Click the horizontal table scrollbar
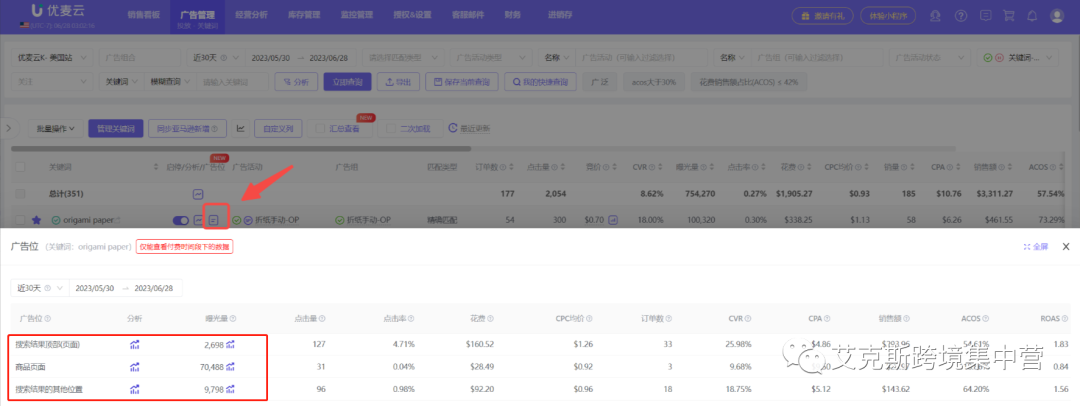Viewport: 1080px width, 406px height. click(x=241, y=148)
